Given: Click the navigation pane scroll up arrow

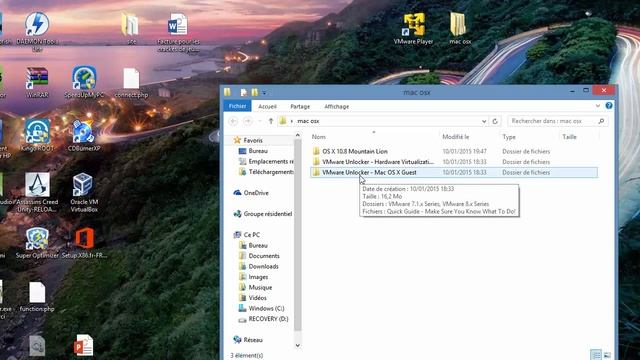Looking at the screenshot, I should pyautogui.click(x=298, y=135).
